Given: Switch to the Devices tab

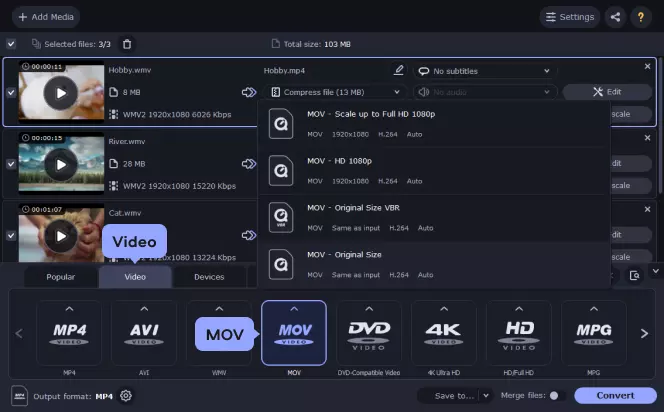Looking at the screenshot, I should click(x=209, y=277).
